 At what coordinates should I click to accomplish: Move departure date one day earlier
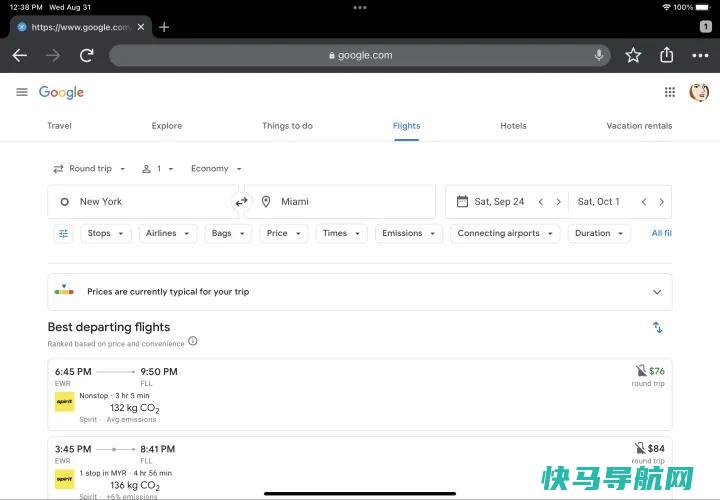click(x=541, y=202)
